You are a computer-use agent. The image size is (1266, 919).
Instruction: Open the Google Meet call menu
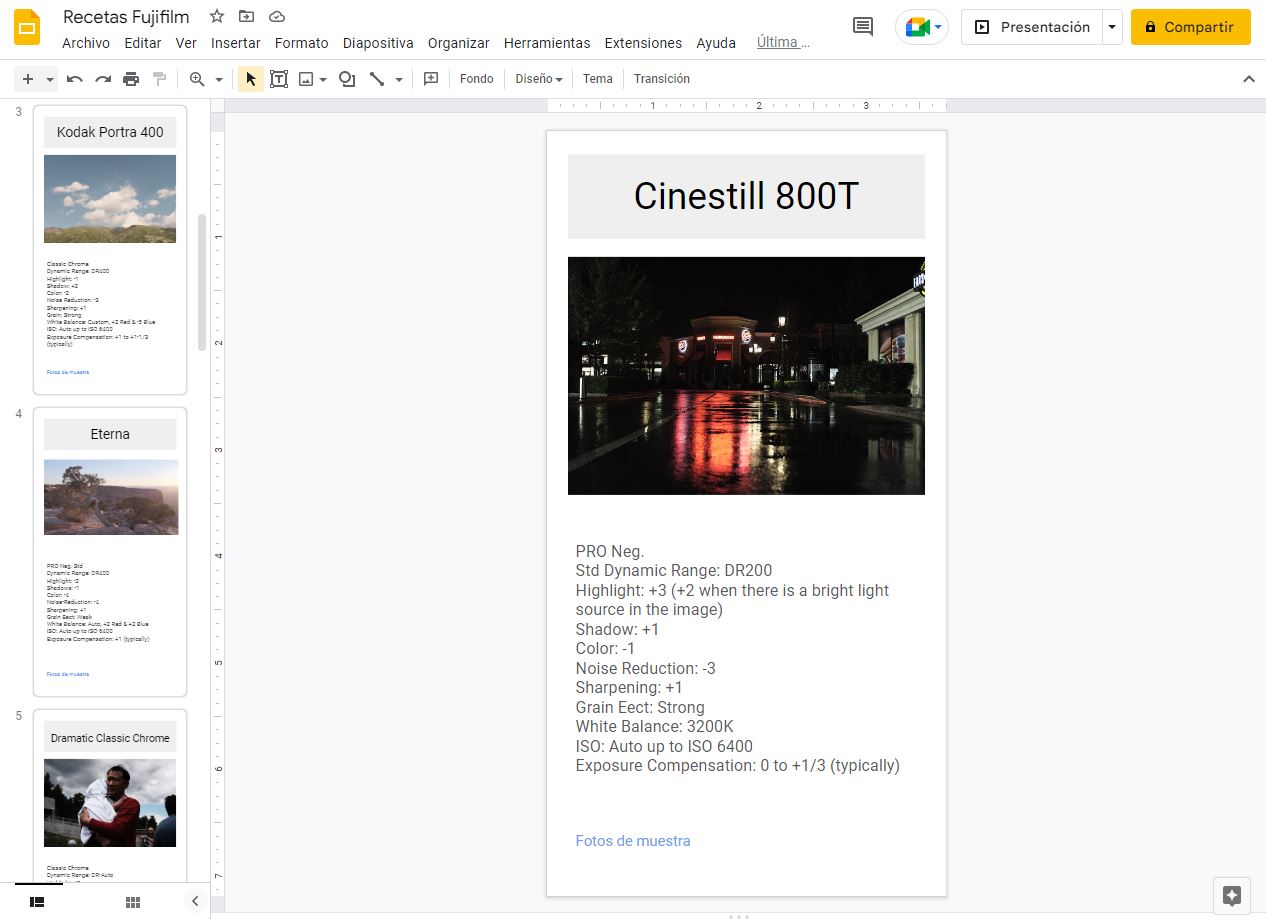coord(922,27)
